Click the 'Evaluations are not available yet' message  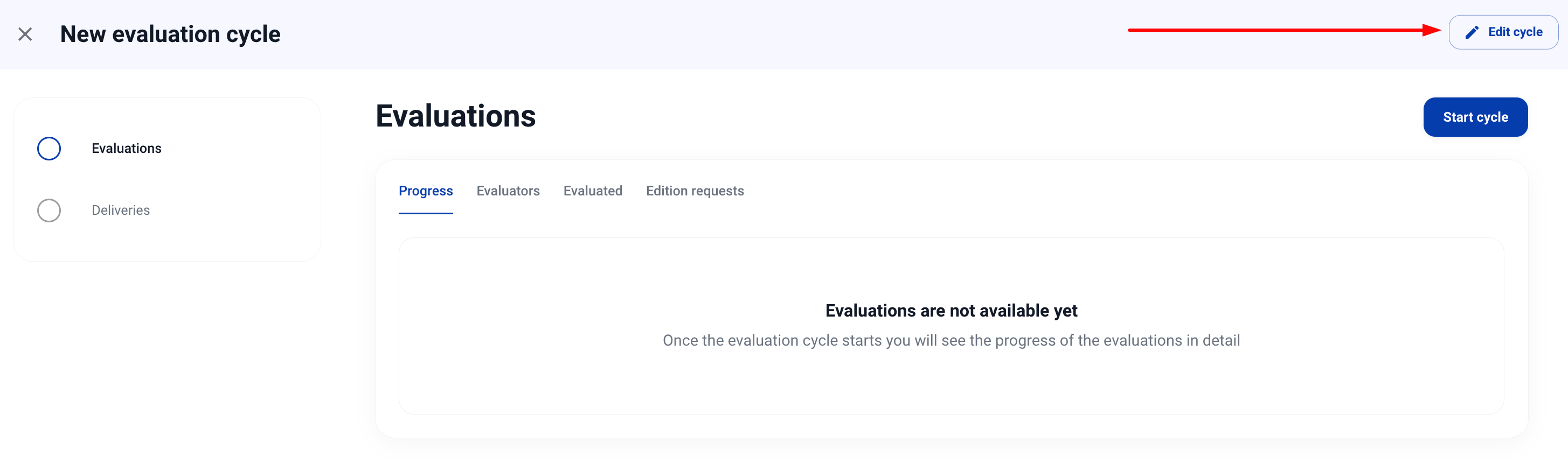pyautogui.click(x=951, y=311)
